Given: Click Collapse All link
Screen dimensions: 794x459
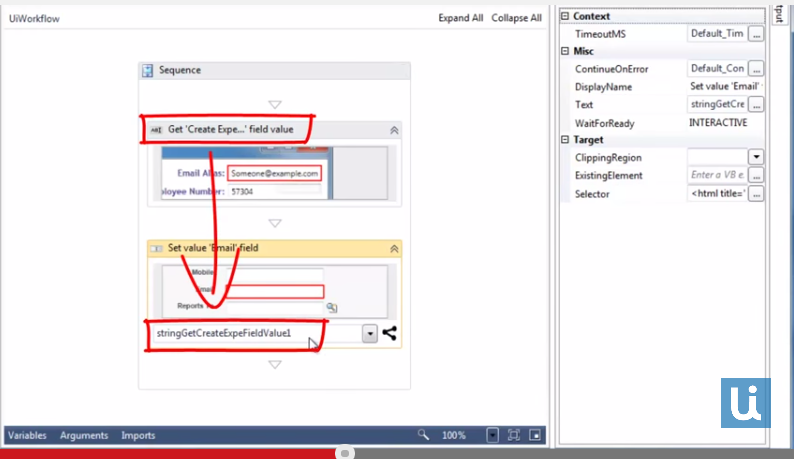Looking at the screenshot, I should click(x=516, y=18).
